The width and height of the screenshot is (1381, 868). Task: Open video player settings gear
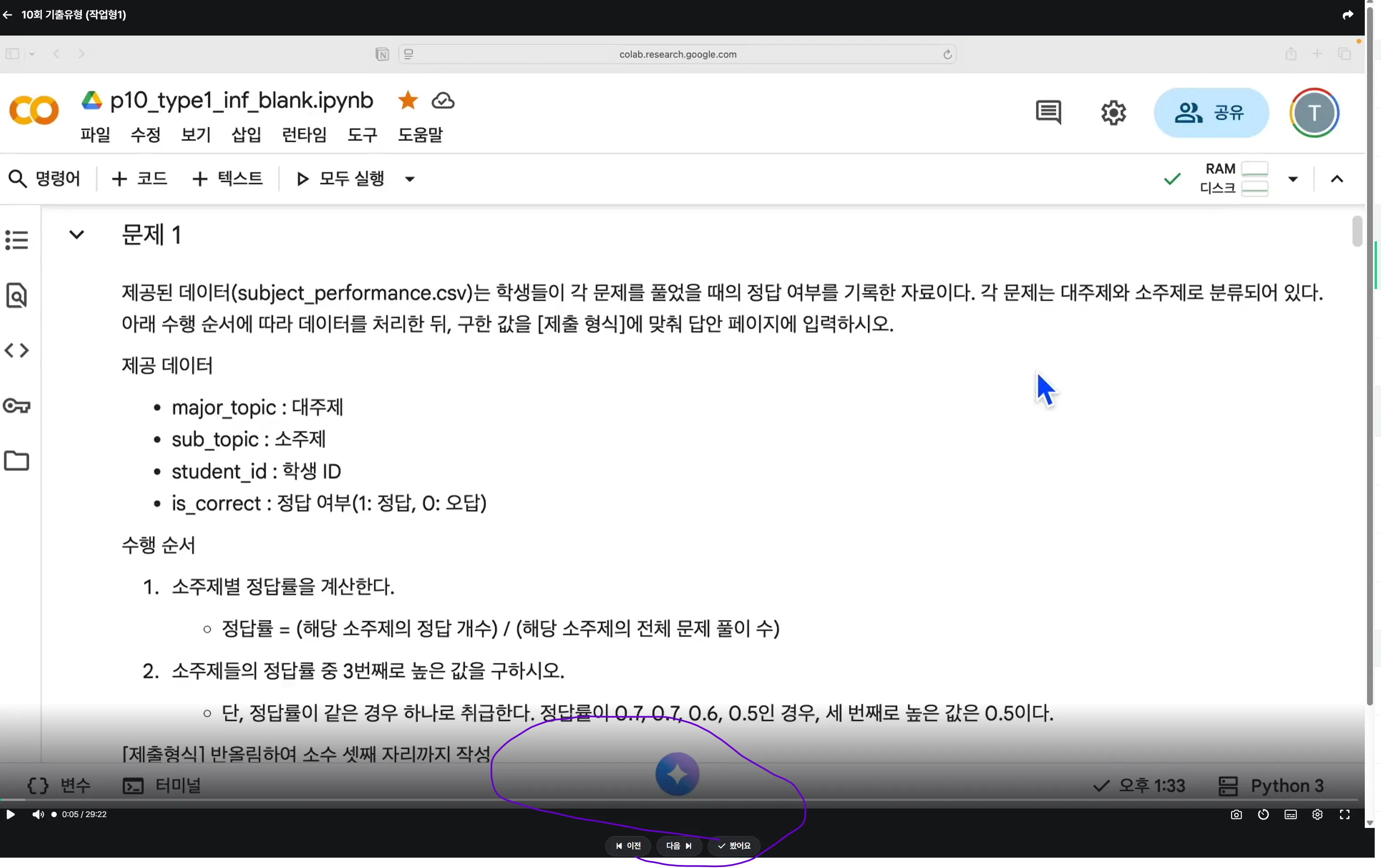tap(1318, 814)
